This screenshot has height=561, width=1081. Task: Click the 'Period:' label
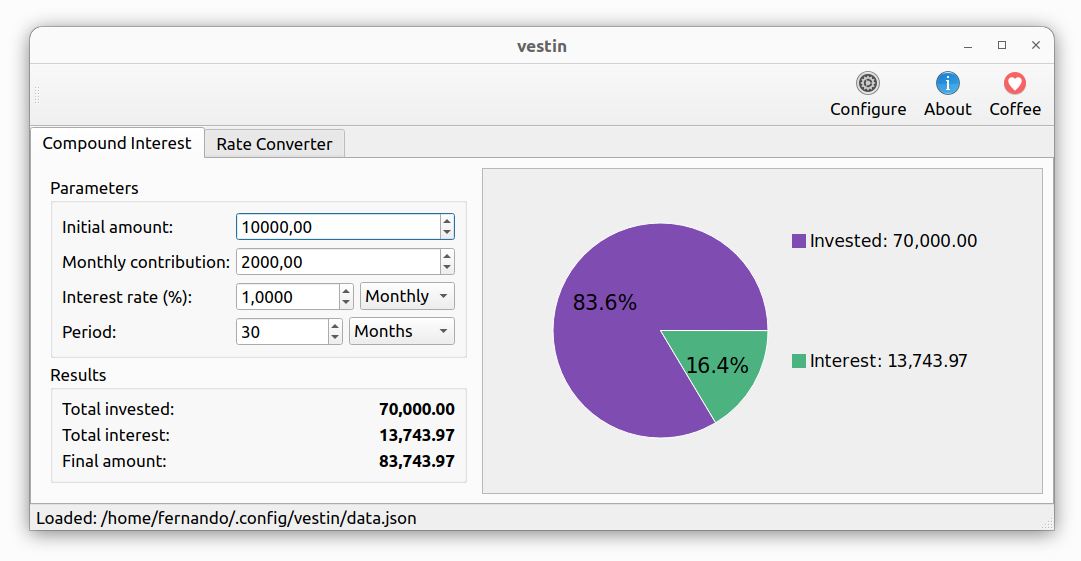(x=89, y=332)
